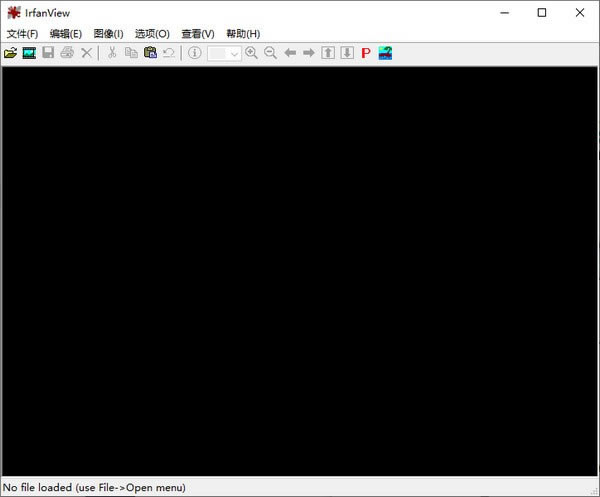The height and width of the screenshot is (497, 600).
Task: Click the Print icon in toolbar
Action: pyautogui.click(x=67, y=53)
